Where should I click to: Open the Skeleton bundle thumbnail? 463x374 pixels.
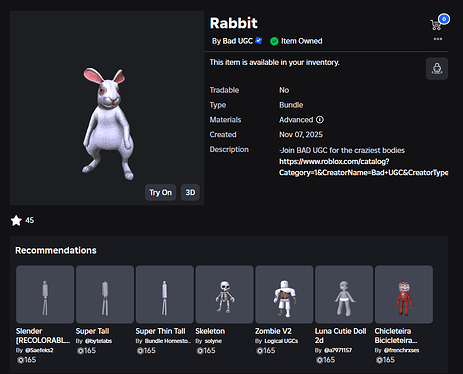[x=224, y=294]
